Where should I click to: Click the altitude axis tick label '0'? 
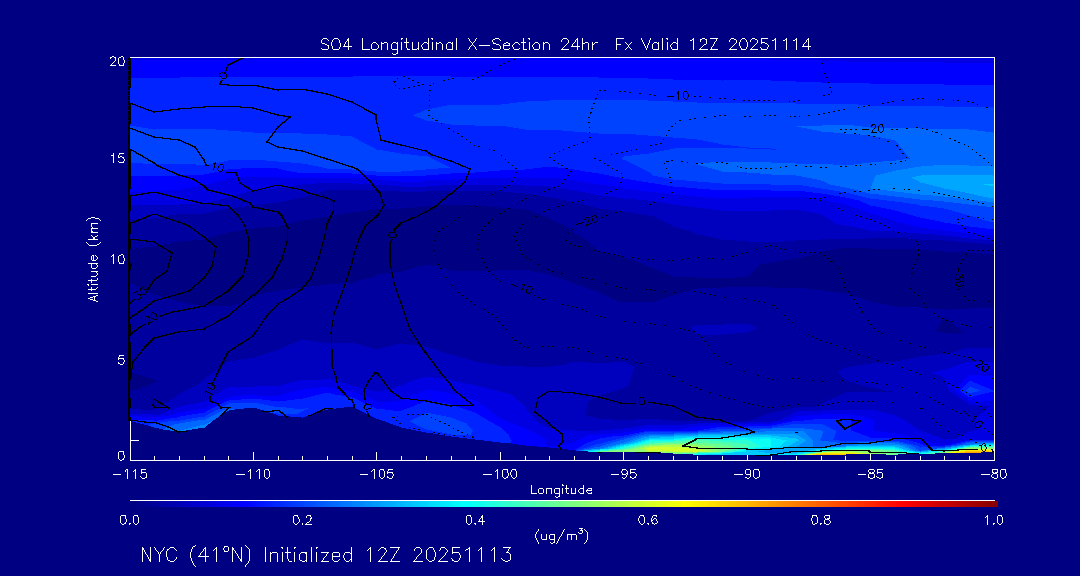point(121,455)
